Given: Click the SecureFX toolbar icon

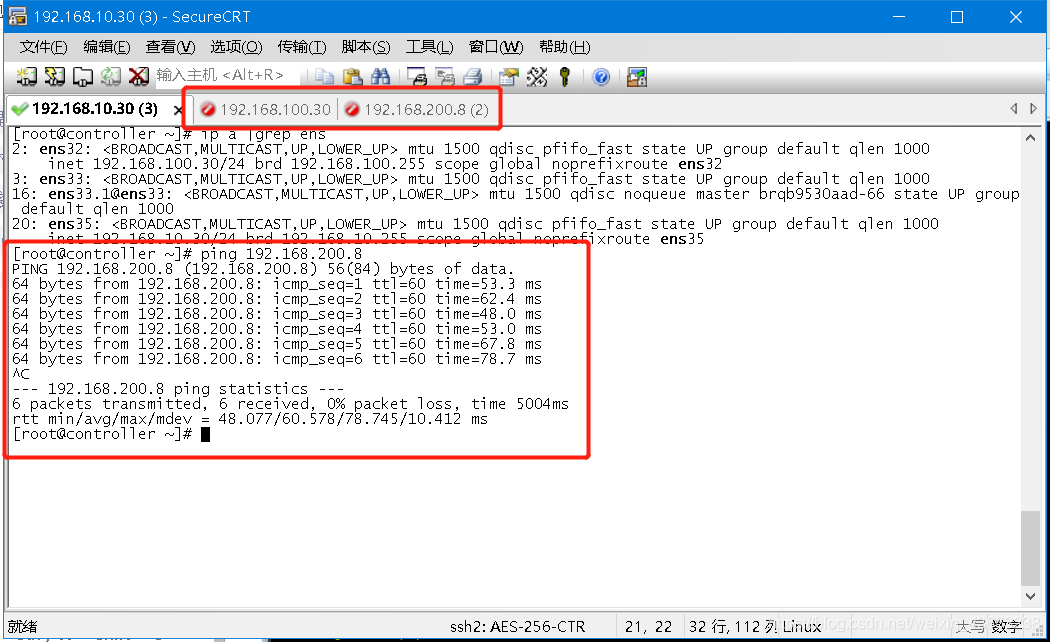Looking at the screenshot, I should [637, 77].
